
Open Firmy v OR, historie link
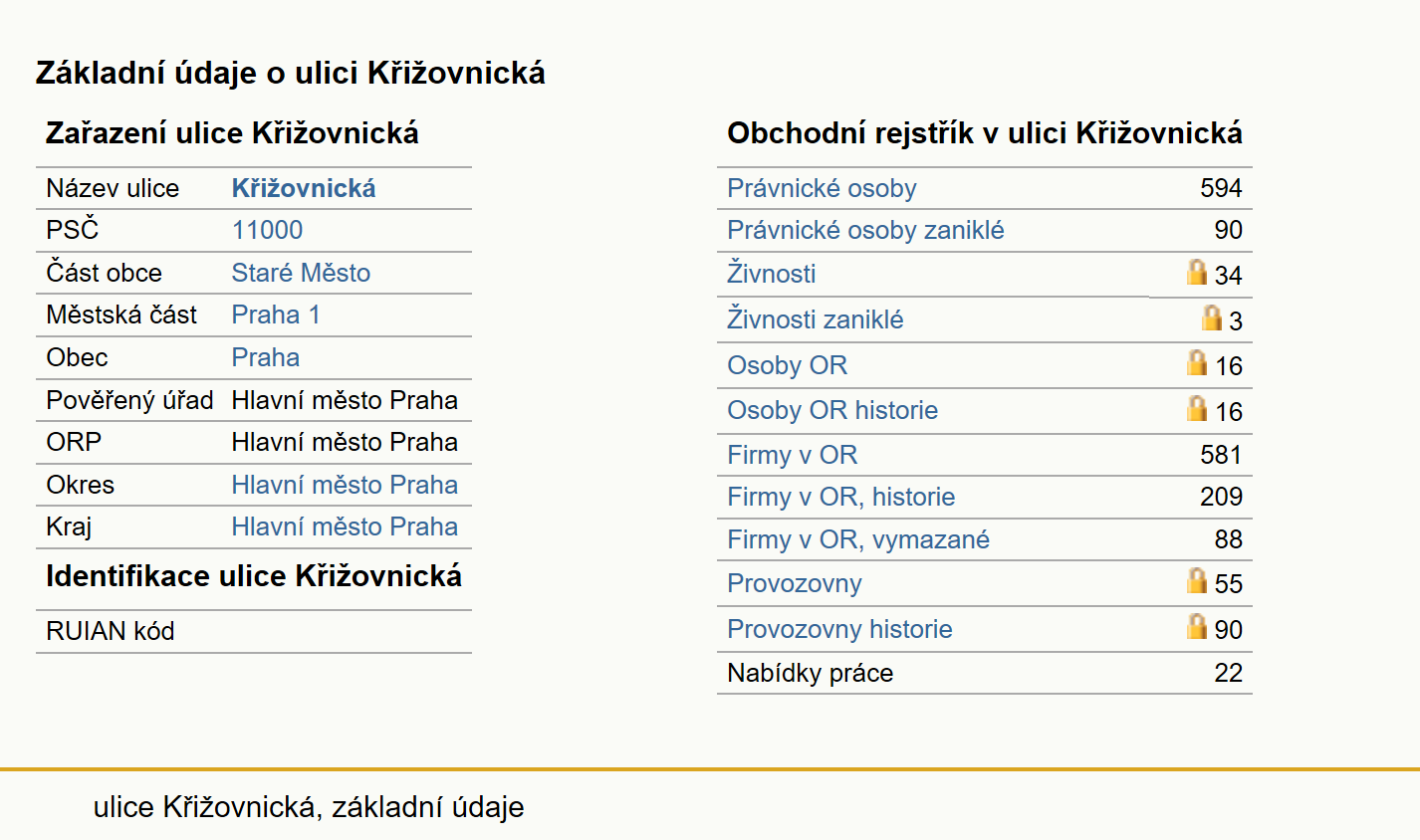coord(841,497)
